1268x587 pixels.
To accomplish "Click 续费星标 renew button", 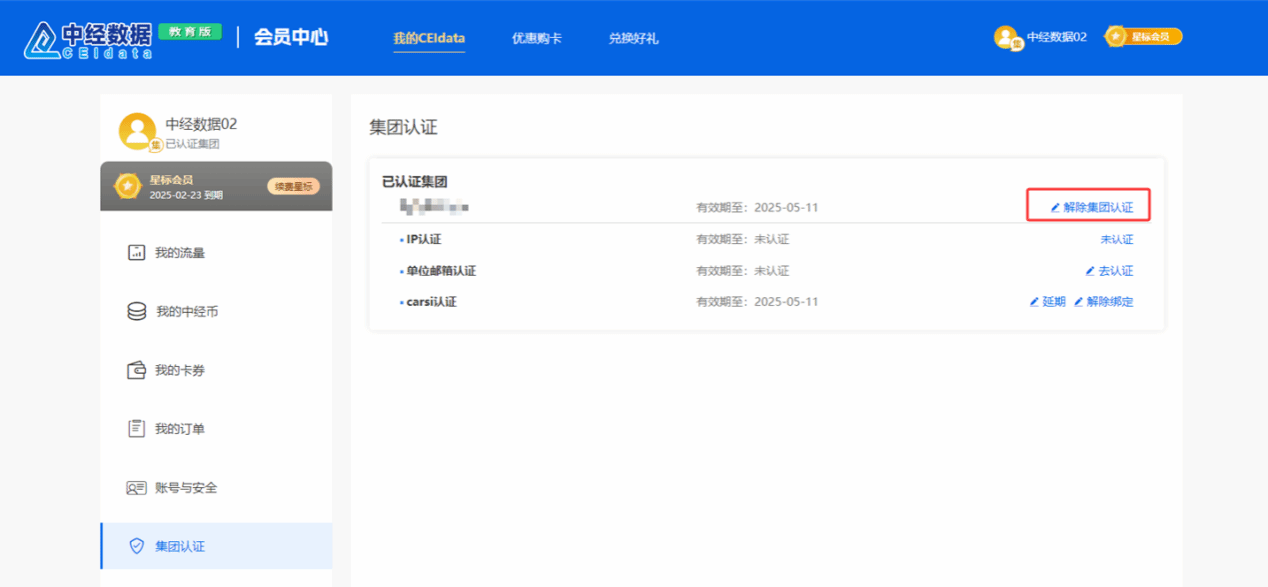I will (x=293, y=186).
